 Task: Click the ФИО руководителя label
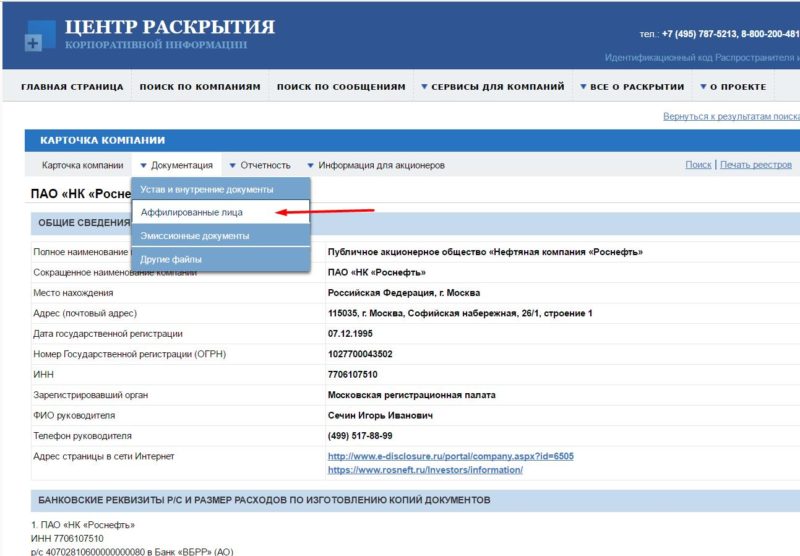pos(74,415)
